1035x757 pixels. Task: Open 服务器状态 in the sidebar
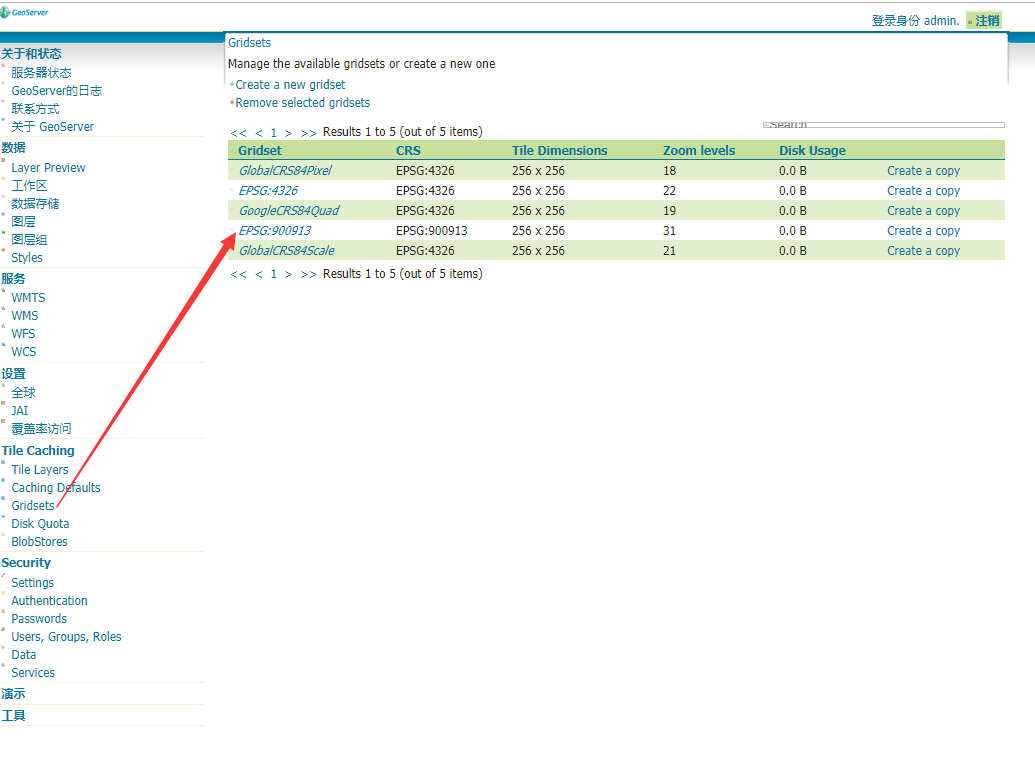(x=41, y=73)
